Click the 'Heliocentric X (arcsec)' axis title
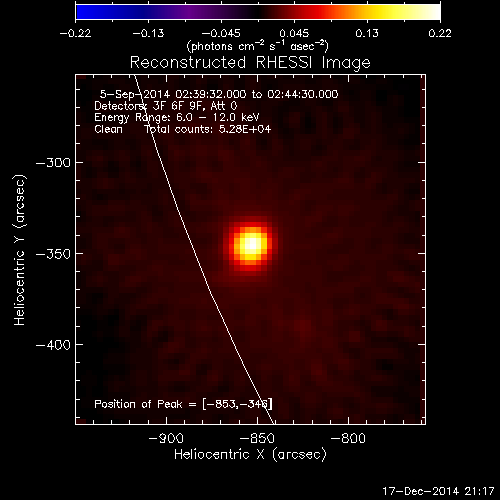The image size is (500, 500). [250, 455]
